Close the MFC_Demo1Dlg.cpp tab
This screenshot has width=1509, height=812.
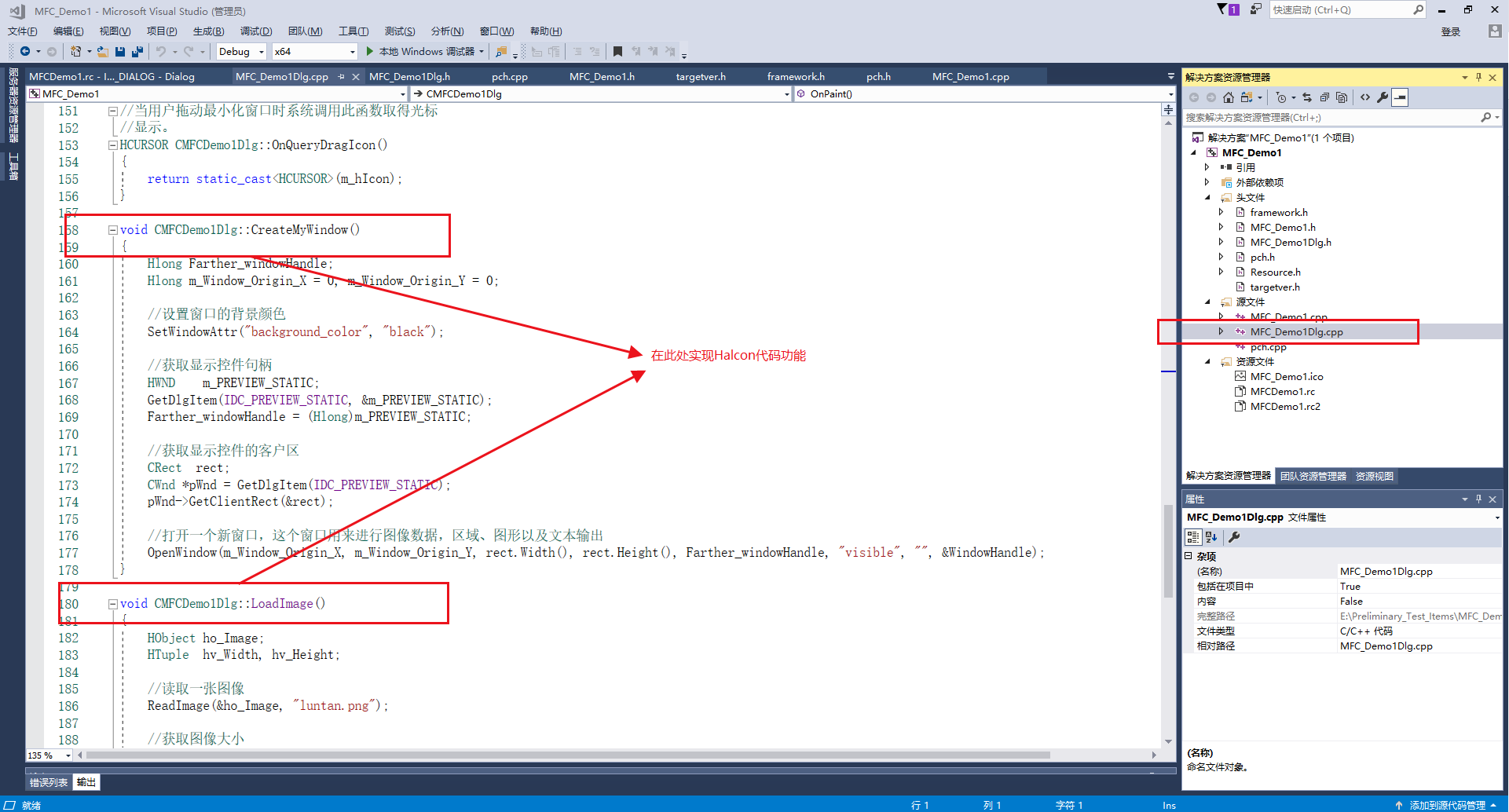[x=356, y=76]
